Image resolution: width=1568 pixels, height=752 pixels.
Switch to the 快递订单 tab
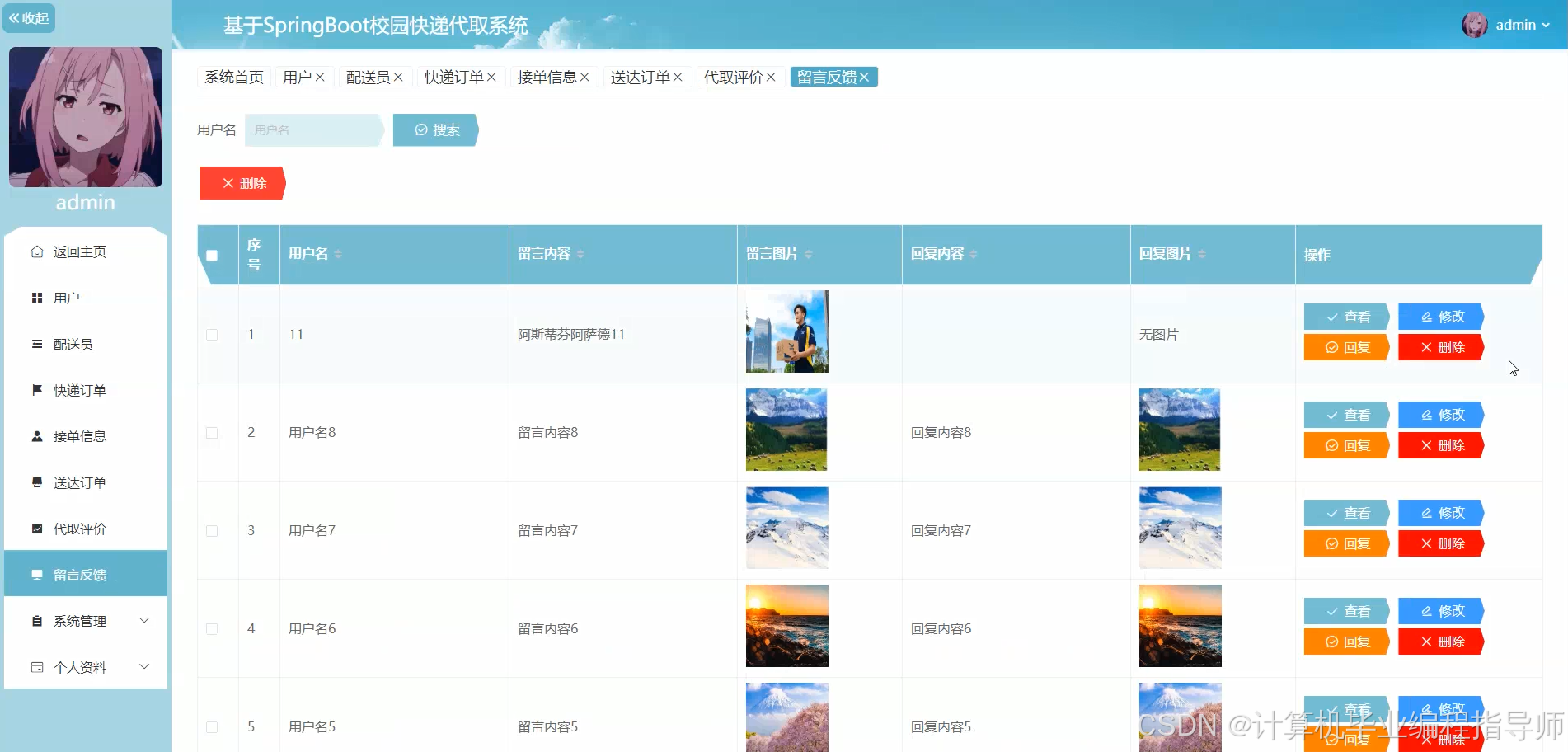454,77
